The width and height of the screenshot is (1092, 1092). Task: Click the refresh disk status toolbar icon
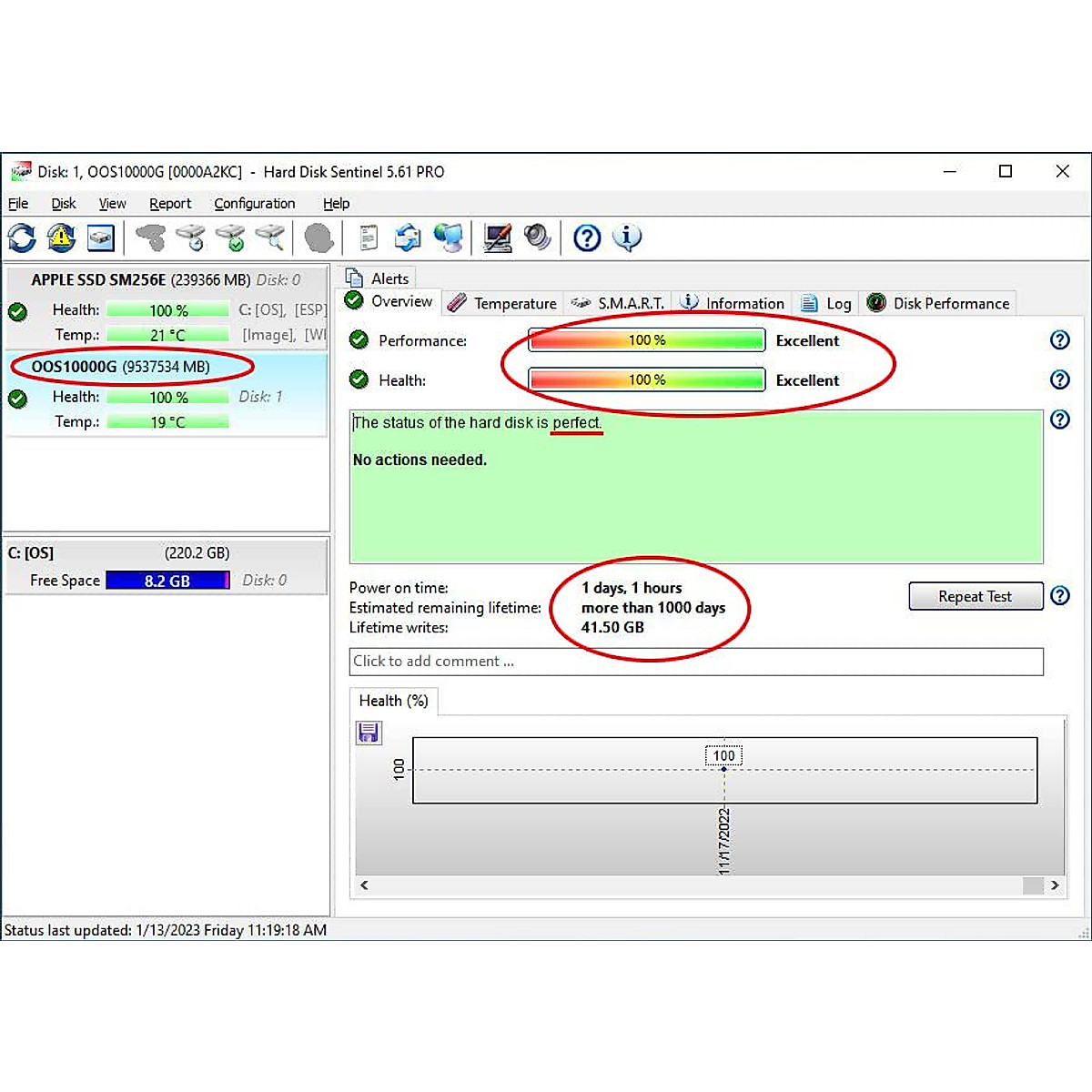[22, 238]
